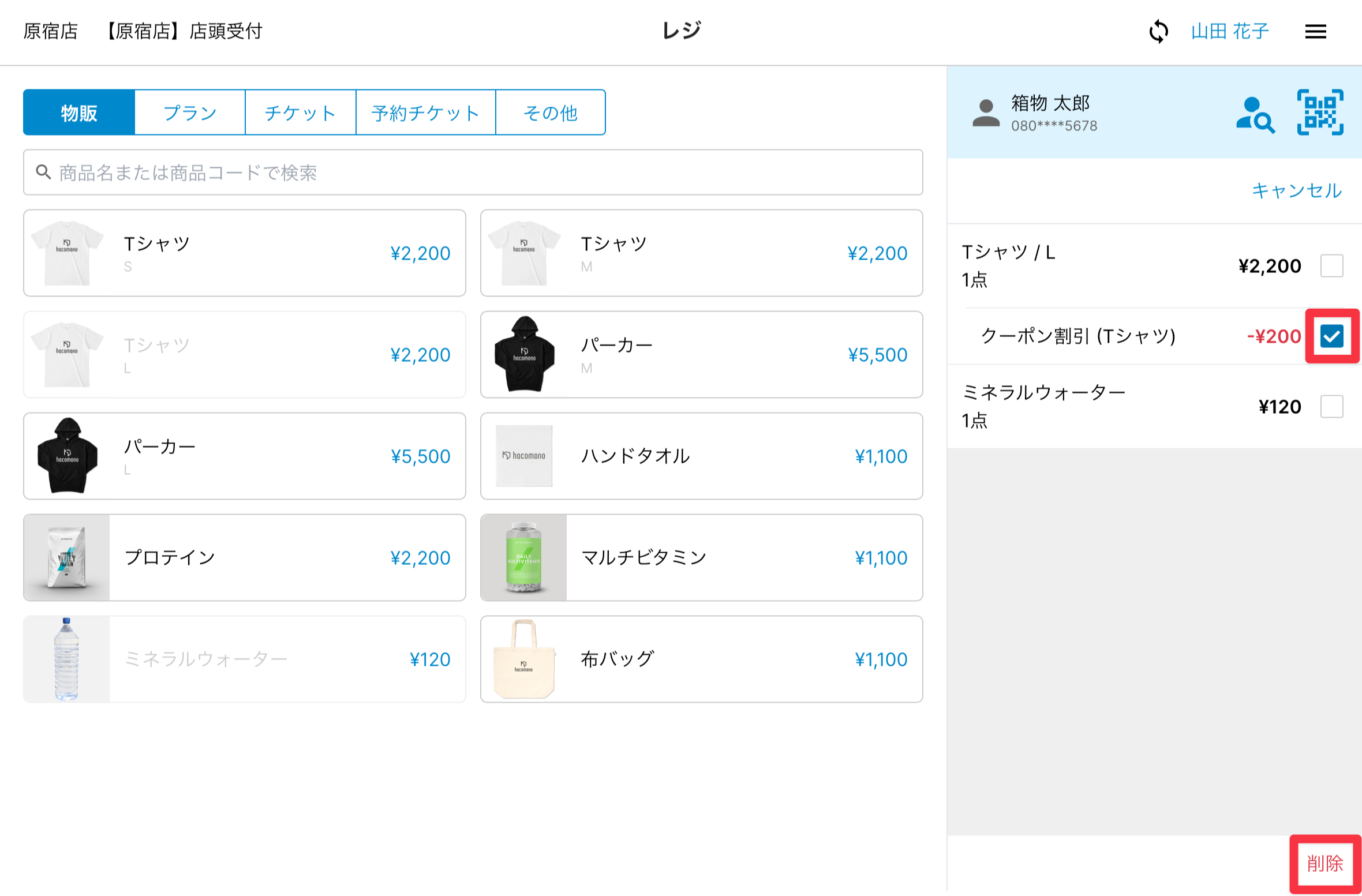The width and height of the screenshot is (1362, 896).
Task: Click the キャンセル link
Action: point(1296,190)
